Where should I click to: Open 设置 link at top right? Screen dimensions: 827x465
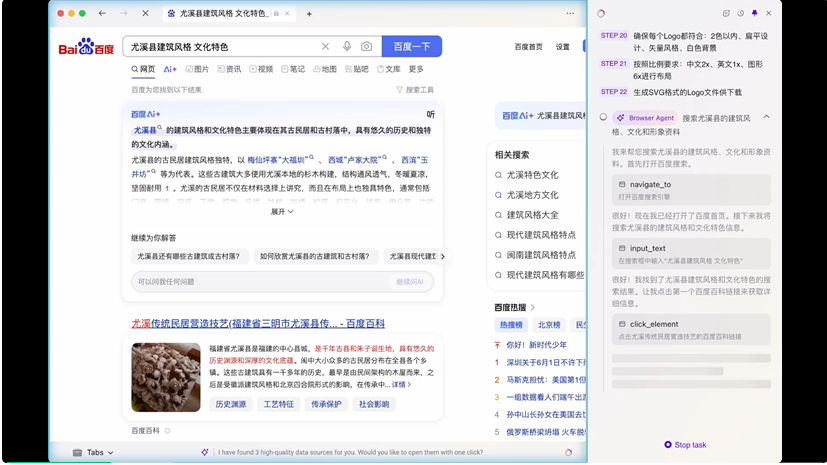[x=563, y=46]
